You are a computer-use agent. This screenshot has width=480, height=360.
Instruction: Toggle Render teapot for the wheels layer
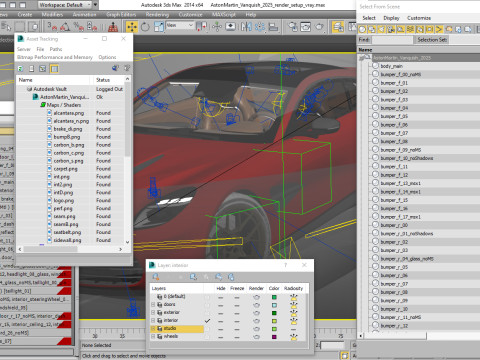click(x=256, y=337)
